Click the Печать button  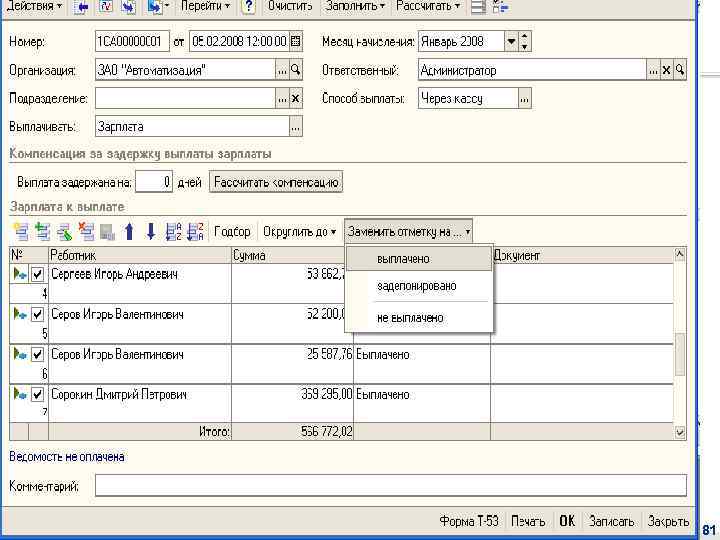[x=528, y=521]
